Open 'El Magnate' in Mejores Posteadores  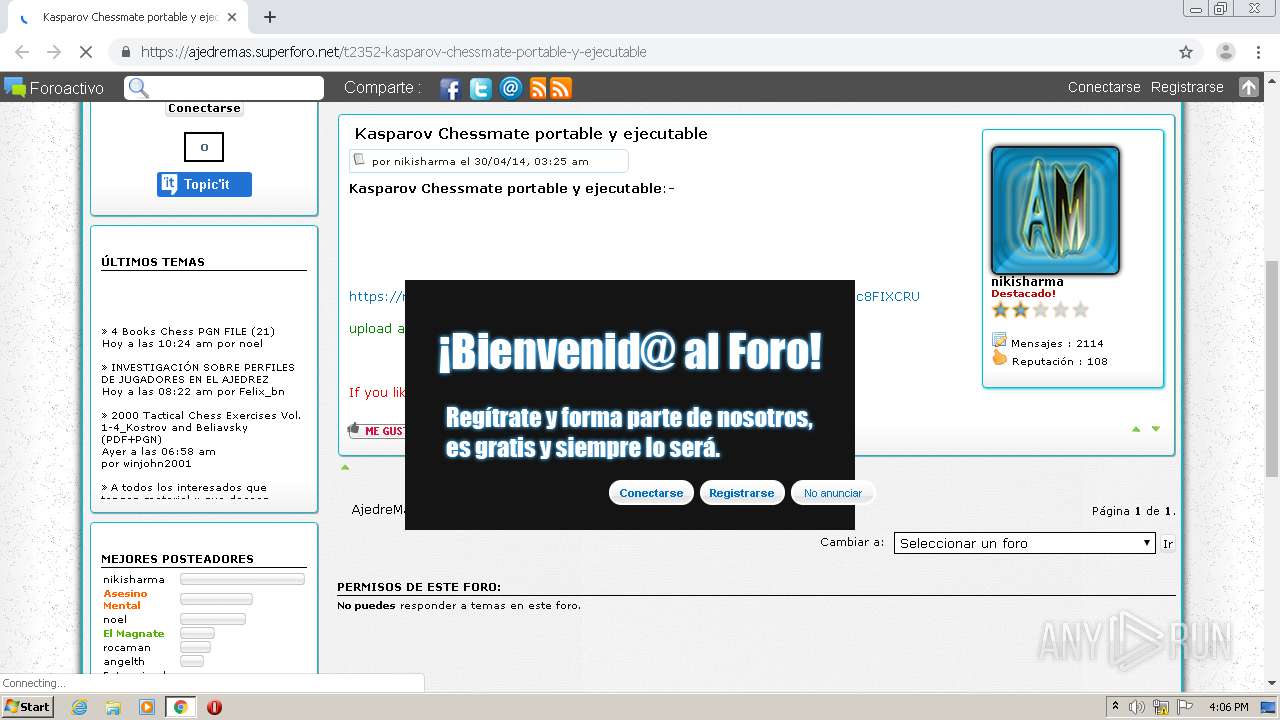click(134, 633)
